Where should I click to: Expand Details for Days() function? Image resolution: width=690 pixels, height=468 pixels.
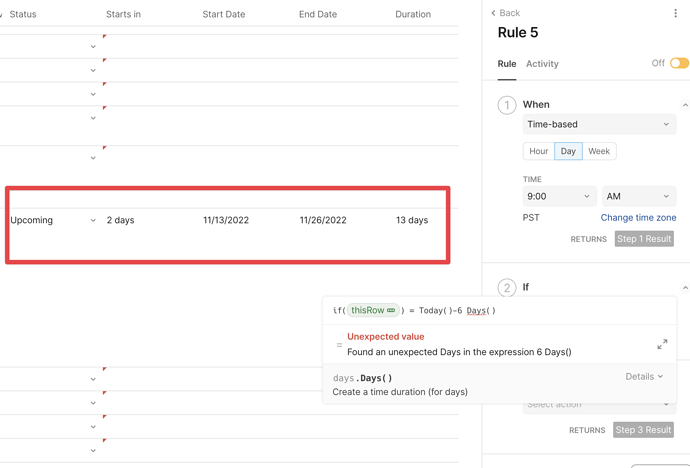(x=644, y=377)
